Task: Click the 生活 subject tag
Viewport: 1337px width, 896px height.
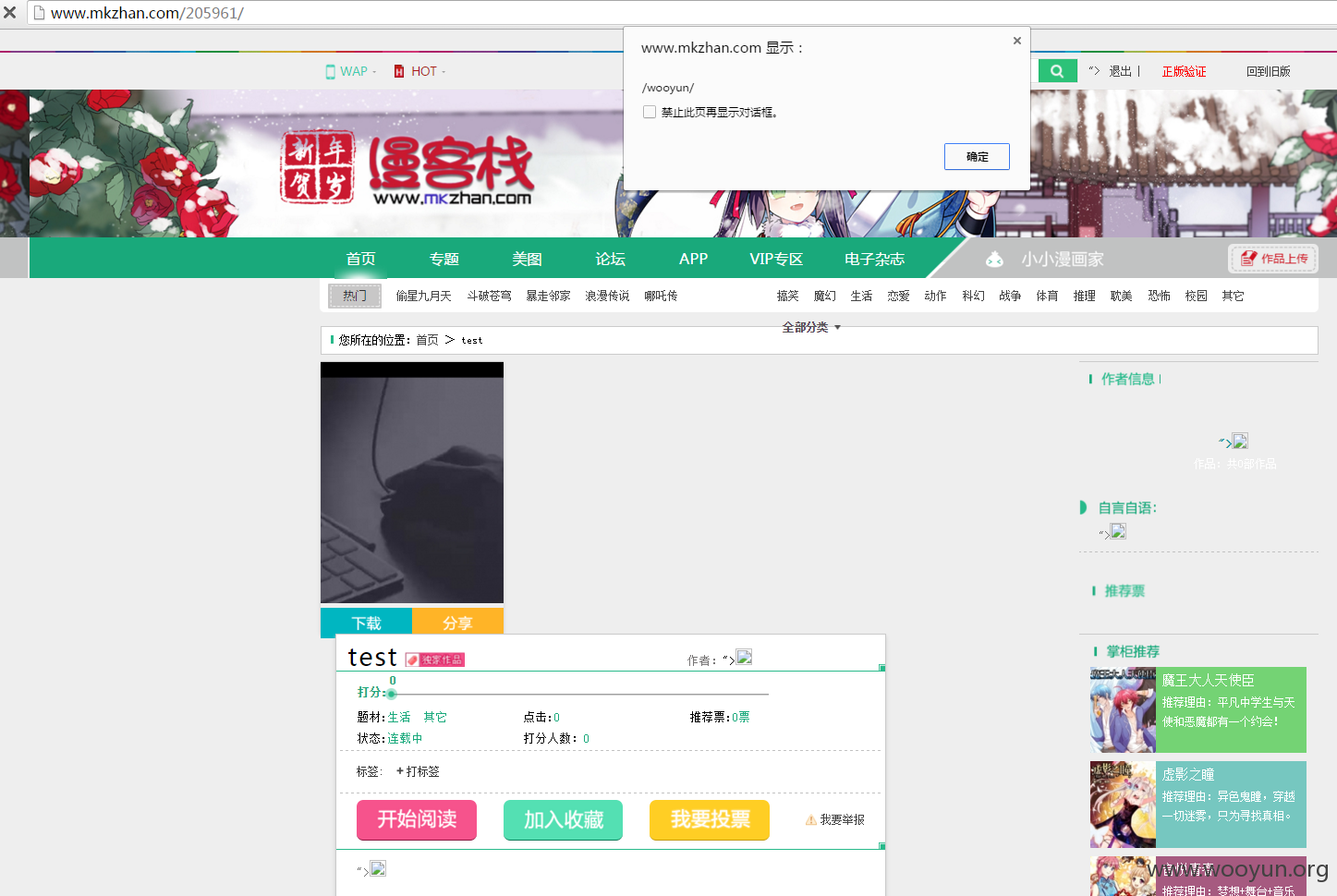Action: pyautogui.click(x=399, y=717)
